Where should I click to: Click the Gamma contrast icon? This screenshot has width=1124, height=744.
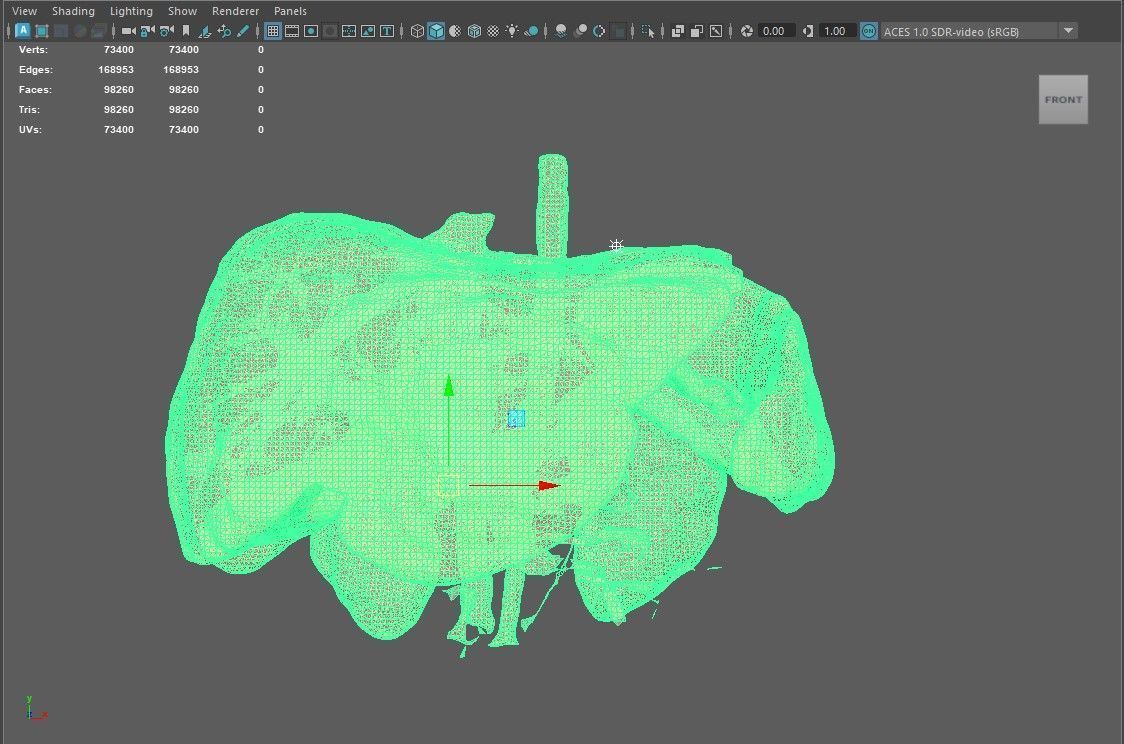pos(808,31)
